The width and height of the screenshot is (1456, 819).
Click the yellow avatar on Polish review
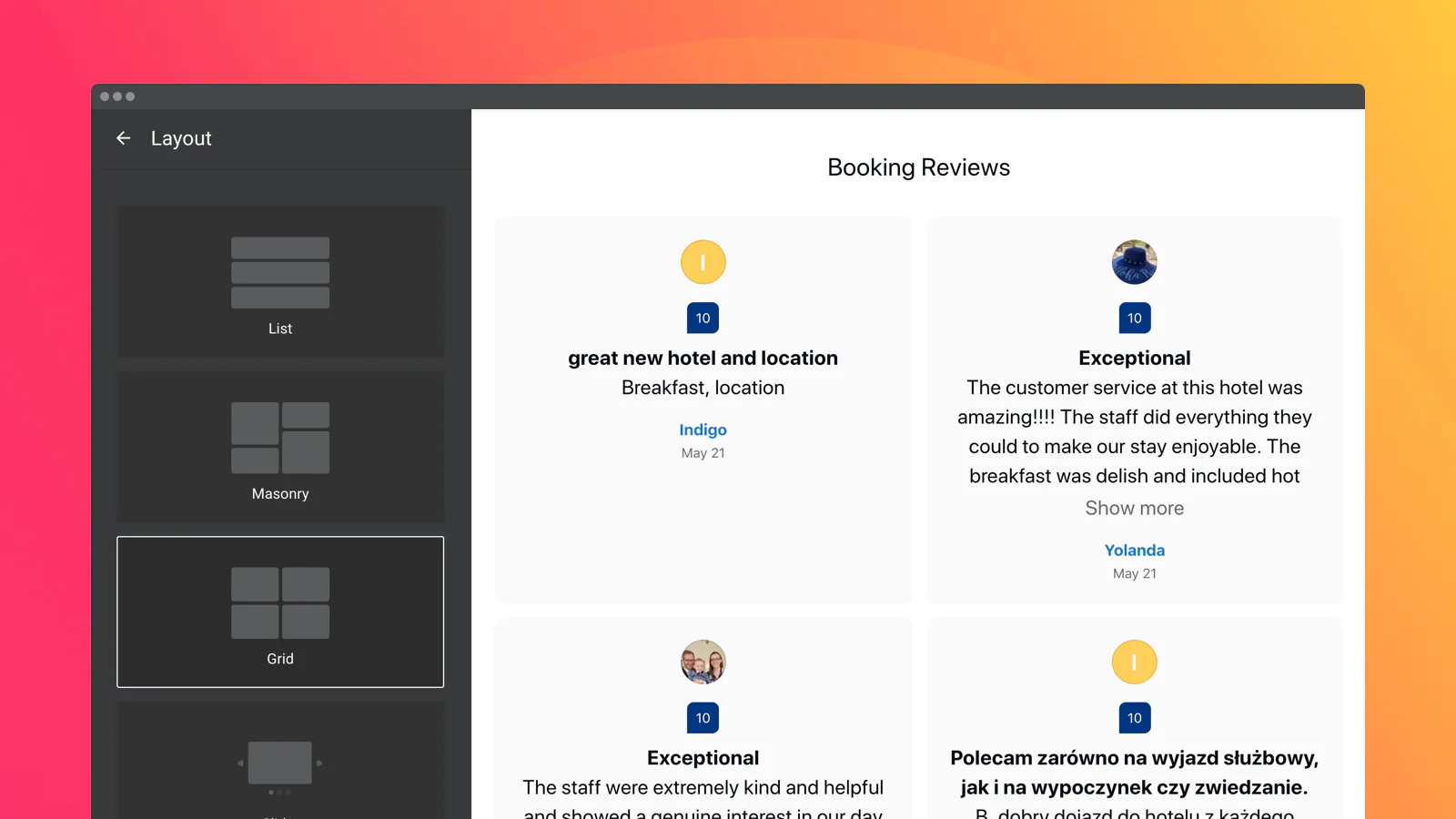1134,662
